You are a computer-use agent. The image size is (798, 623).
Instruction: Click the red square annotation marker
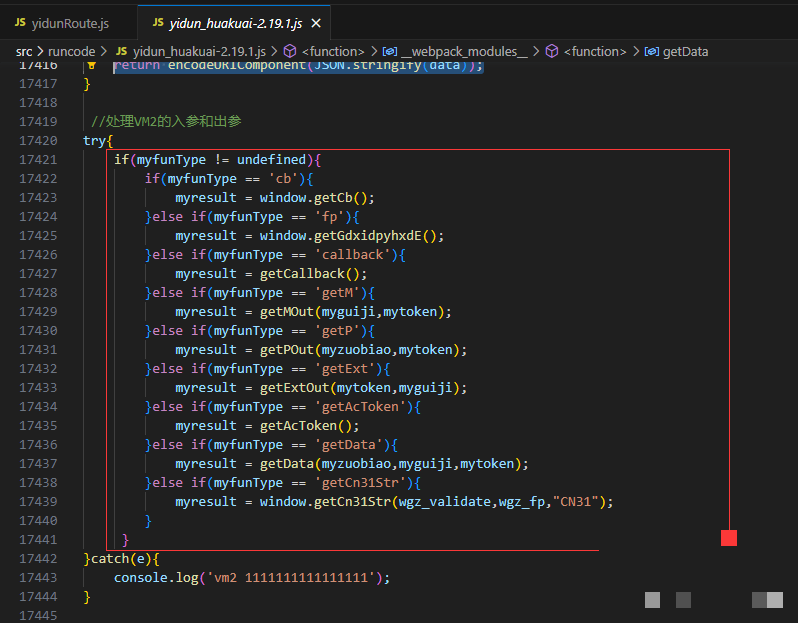[x=728, y=538]
